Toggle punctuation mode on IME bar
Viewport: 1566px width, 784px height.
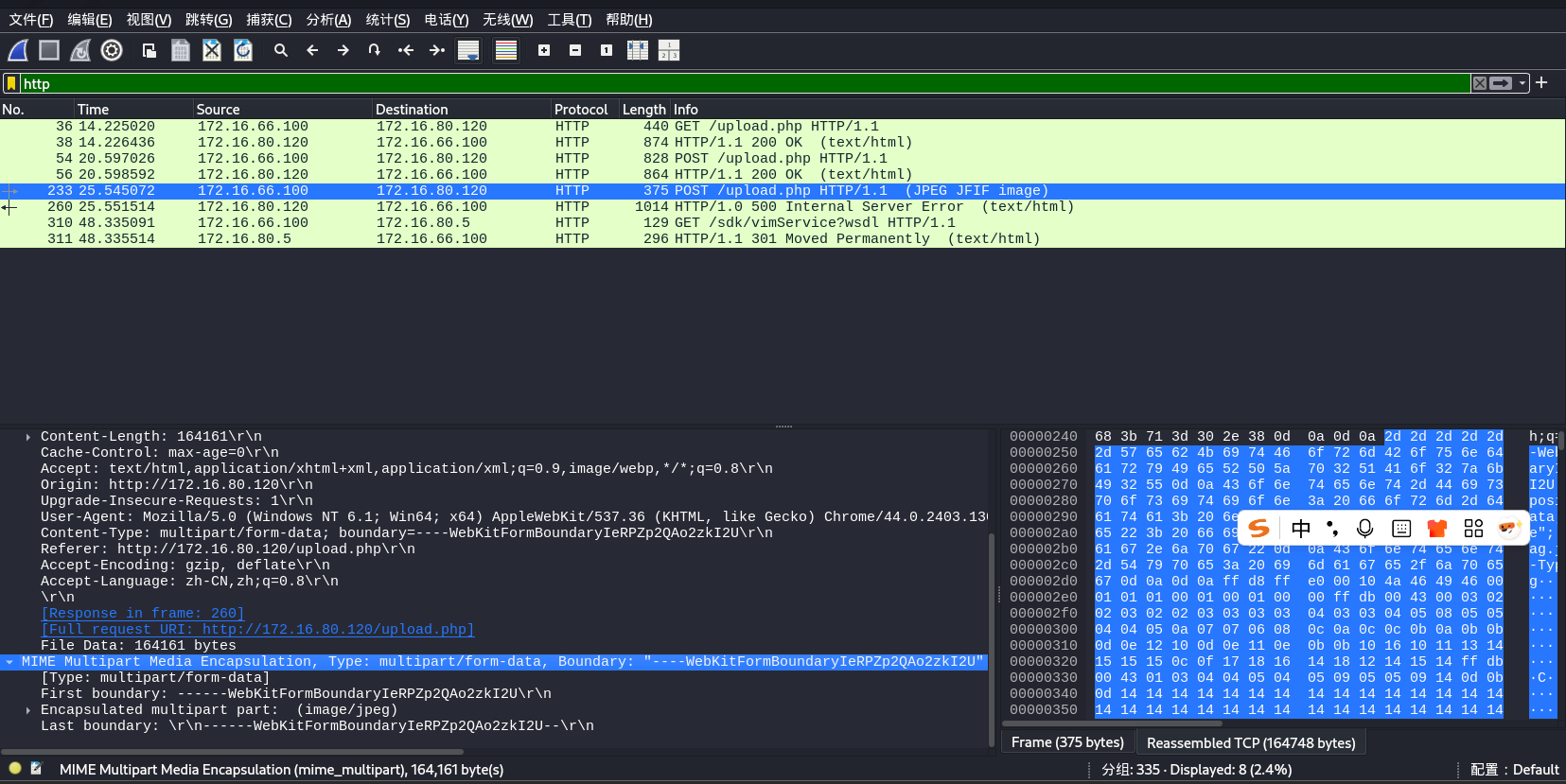[1332, 529]
